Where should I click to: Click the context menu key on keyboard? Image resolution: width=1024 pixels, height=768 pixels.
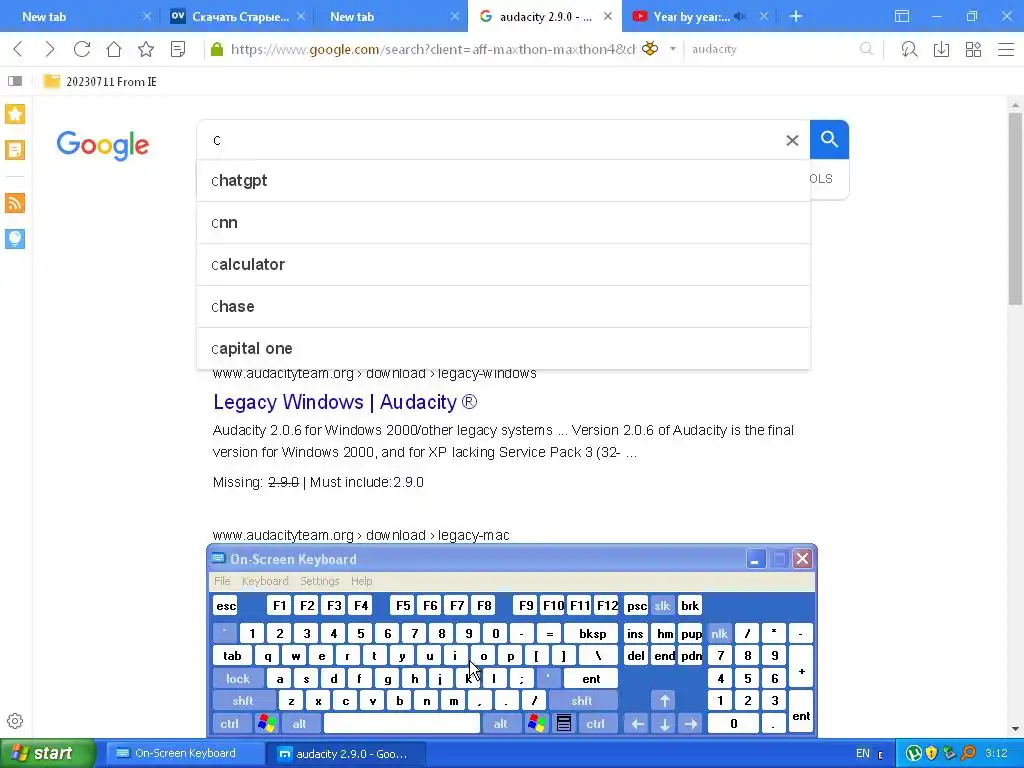pos(564,724)
